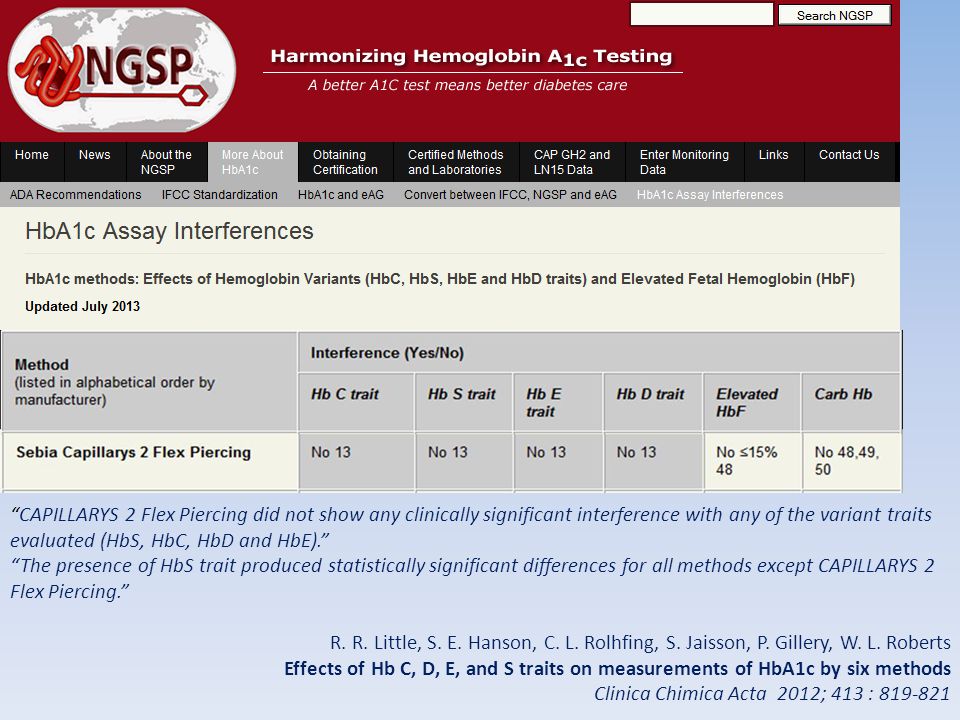Select the Sebia Capillarys 2 Flex Piercing row label
The height and width of the screenshot is (720, 960).
point(133,452)
